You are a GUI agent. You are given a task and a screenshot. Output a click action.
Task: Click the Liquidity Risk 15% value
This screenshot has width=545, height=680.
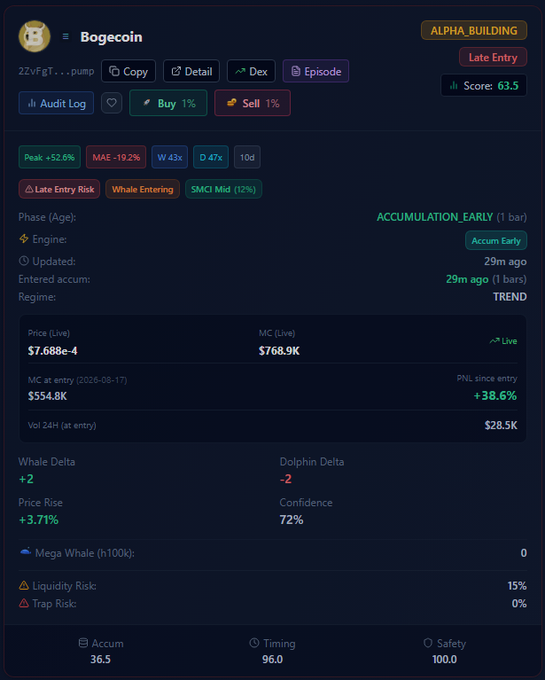tap(517, 586)
